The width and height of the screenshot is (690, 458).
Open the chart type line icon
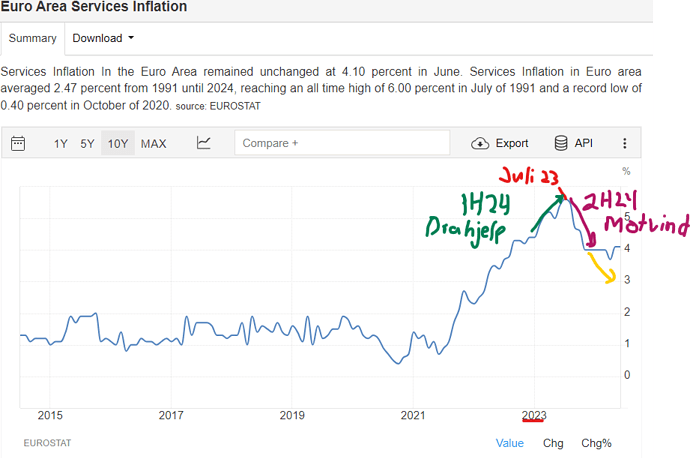pos(203,143)
